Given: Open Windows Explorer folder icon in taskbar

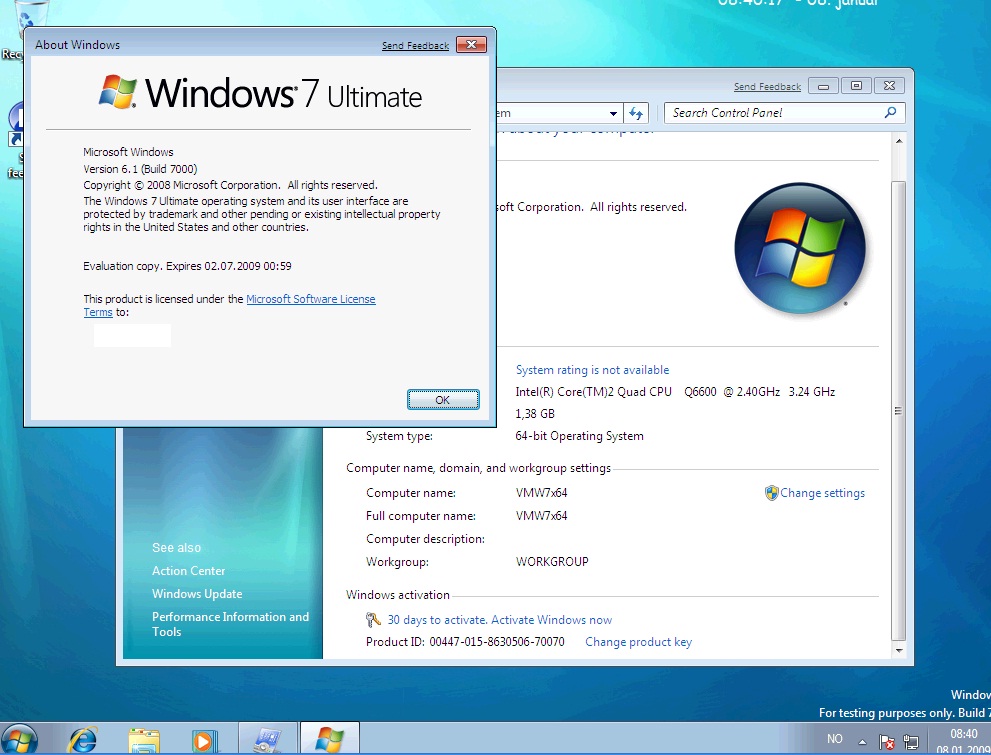Looking at the screenshot, I should [x=144, y=740].
